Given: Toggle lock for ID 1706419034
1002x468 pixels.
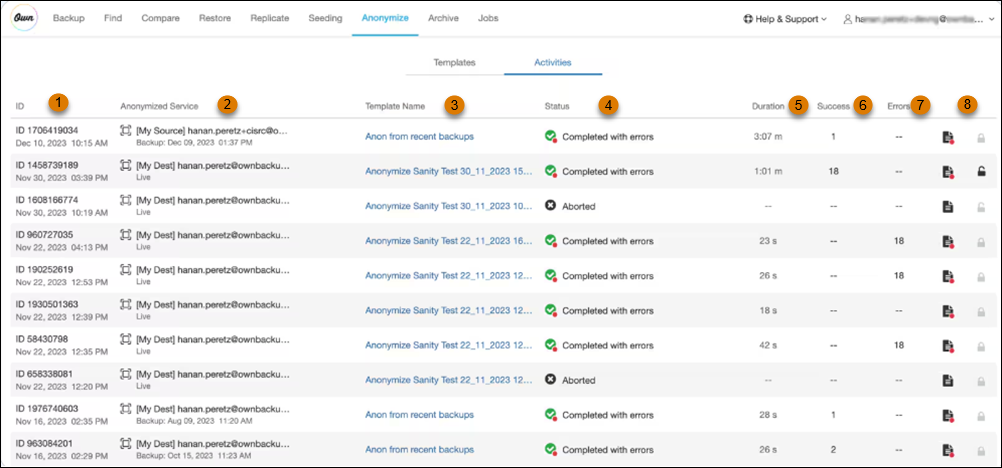Looking at the screenshot, I should pyautogui.click(x=981, y=137).
